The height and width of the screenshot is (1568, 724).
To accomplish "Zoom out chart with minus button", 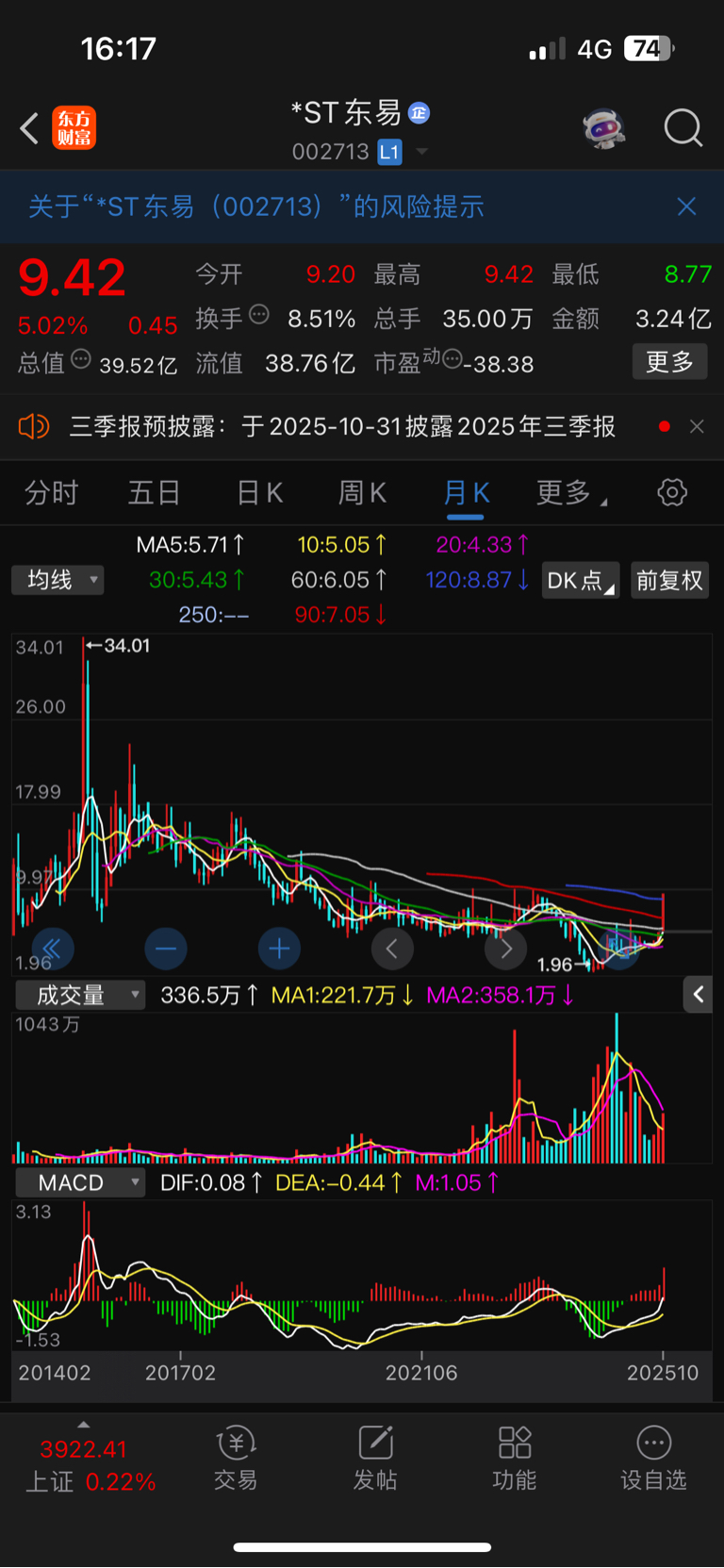I will (166, 949).
